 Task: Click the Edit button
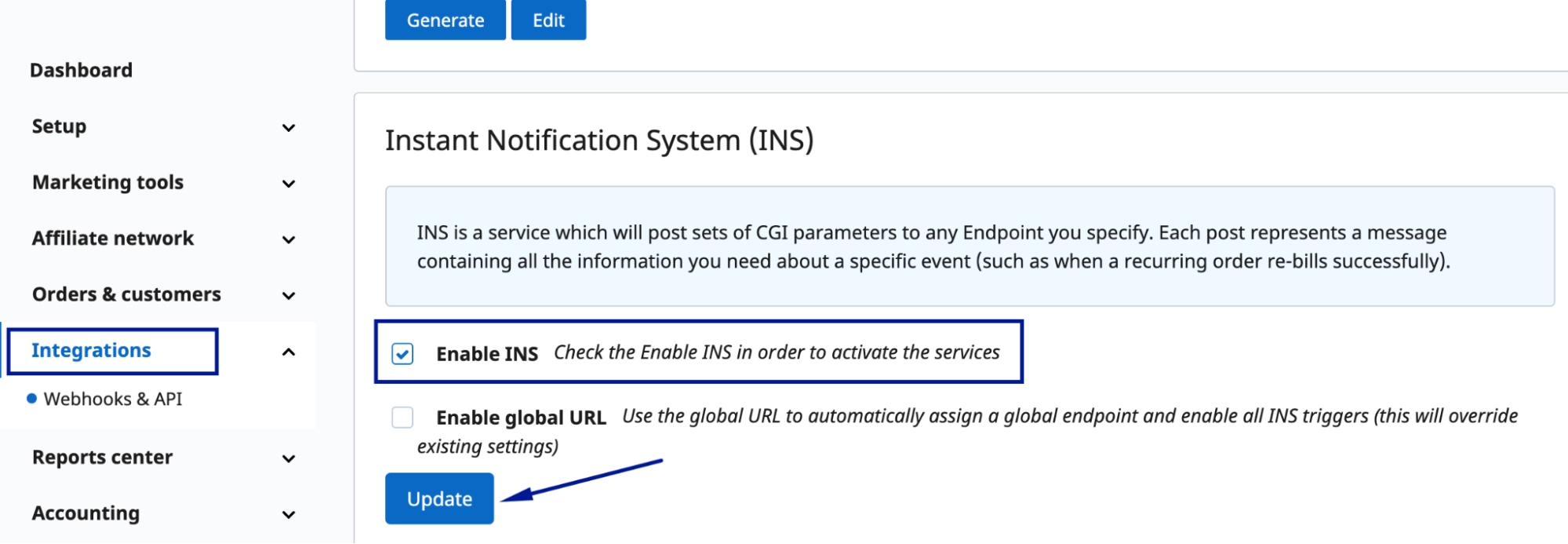coord(548,20)
